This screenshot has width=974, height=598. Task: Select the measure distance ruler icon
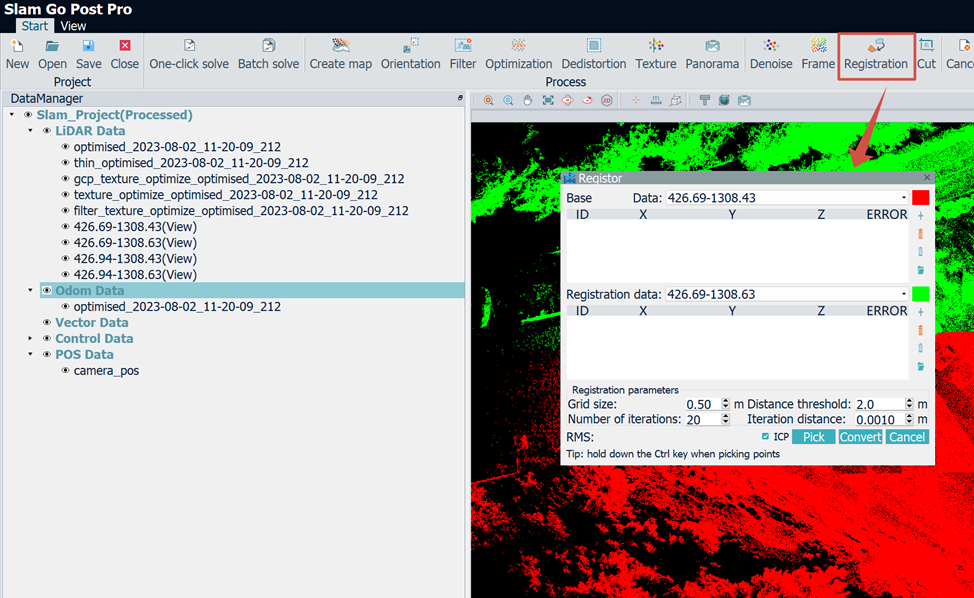point(656,101)
